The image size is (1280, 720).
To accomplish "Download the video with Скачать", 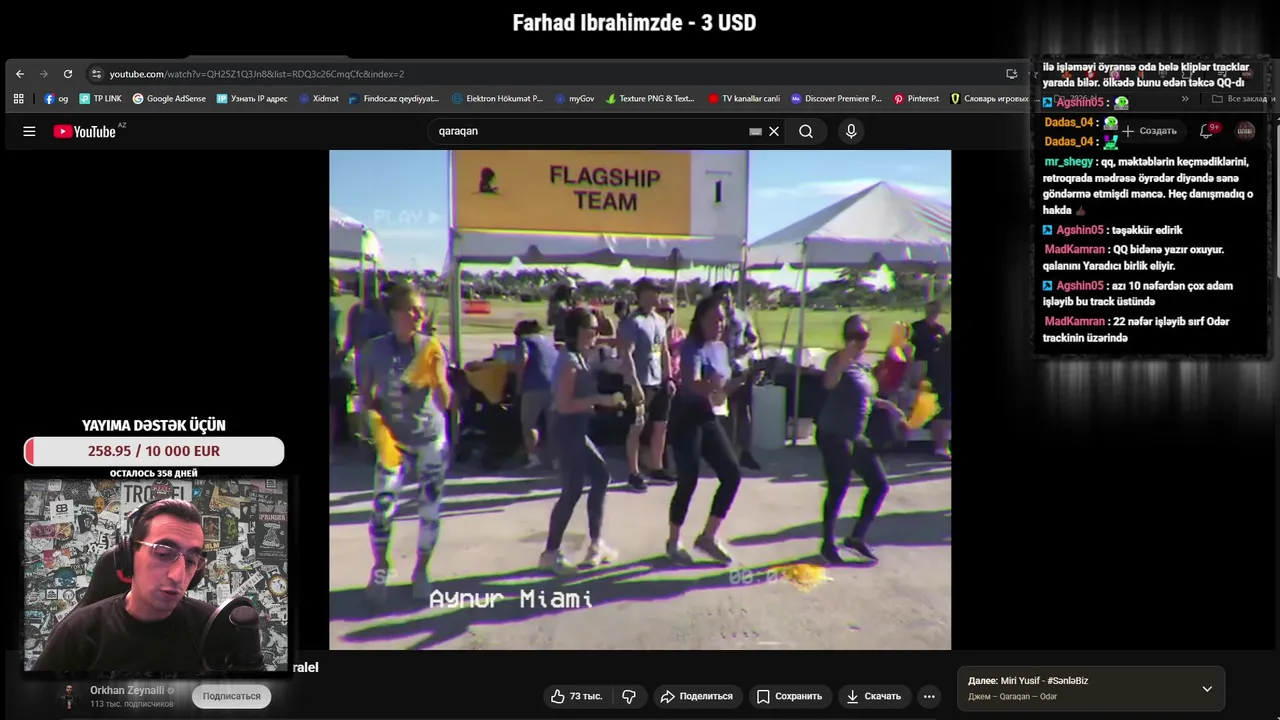I will click(874, 696).
